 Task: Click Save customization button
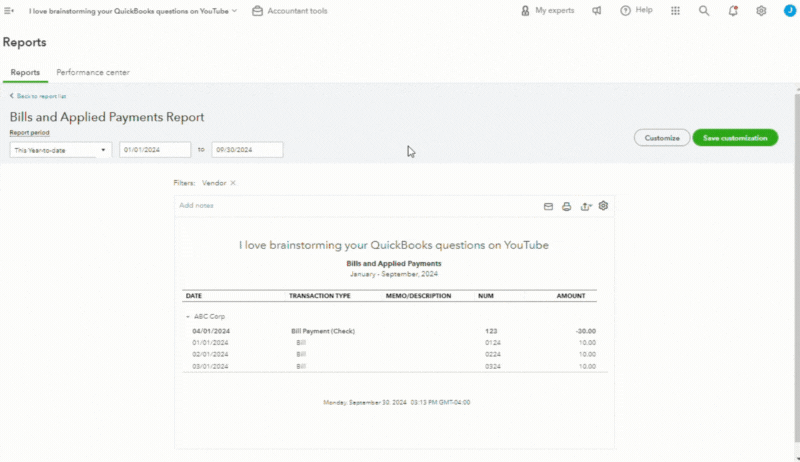[x=735, y=138]
